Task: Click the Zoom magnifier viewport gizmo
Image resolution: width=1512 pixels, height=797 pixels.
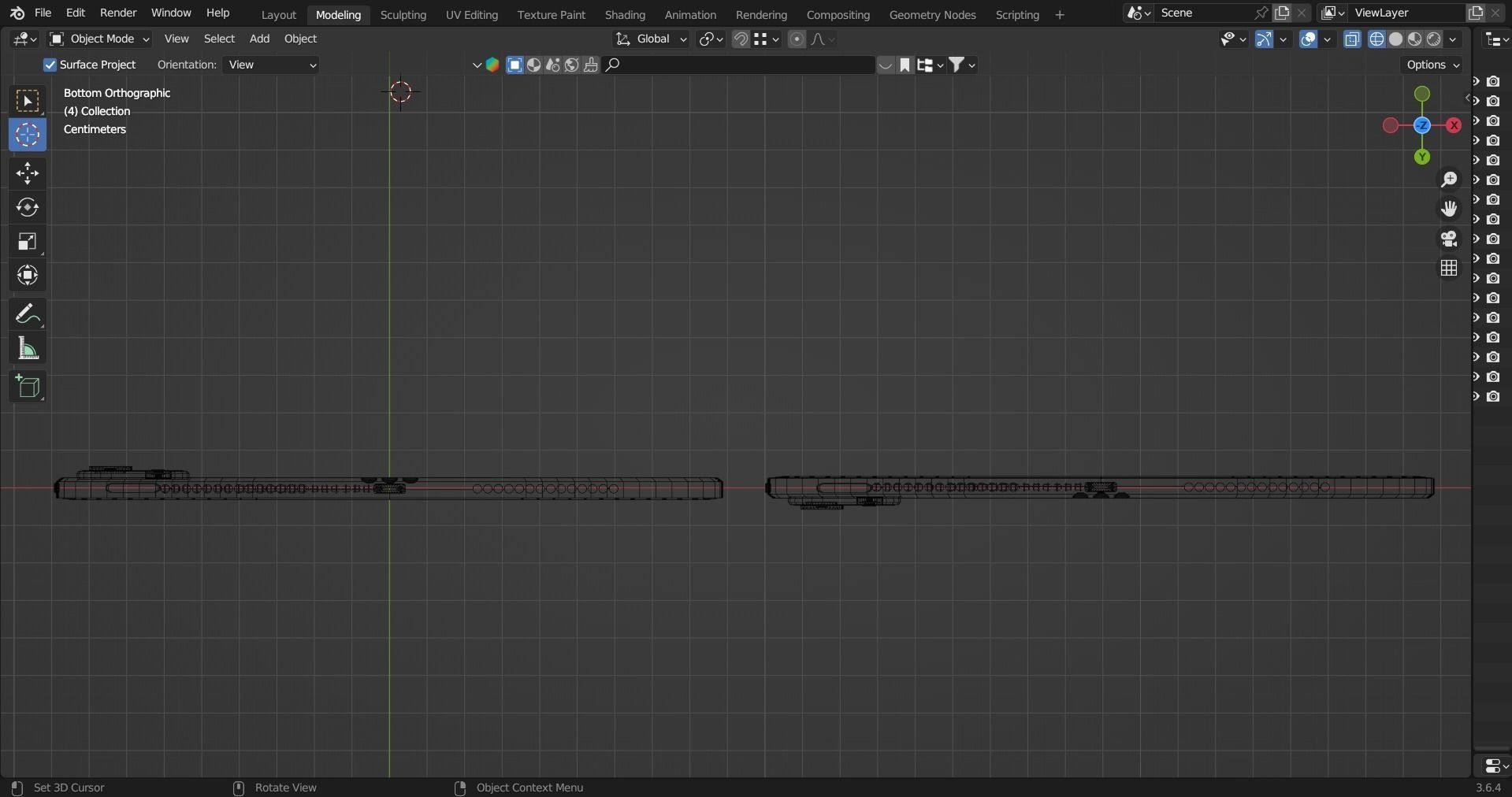Action: [1449, 180]
